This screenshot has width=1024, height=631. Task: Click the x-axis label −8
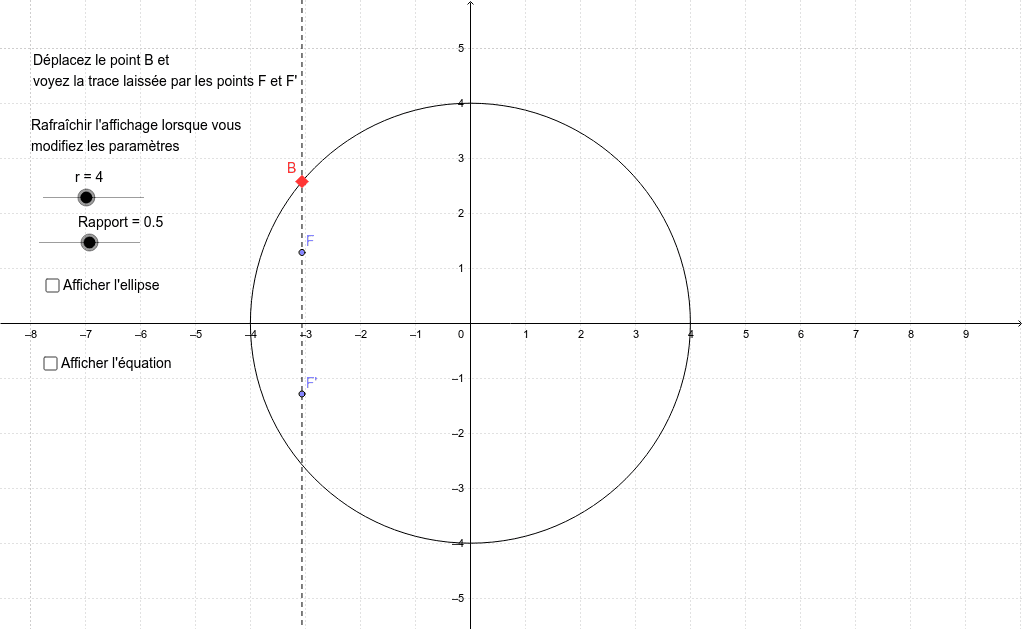pos(31,334)
